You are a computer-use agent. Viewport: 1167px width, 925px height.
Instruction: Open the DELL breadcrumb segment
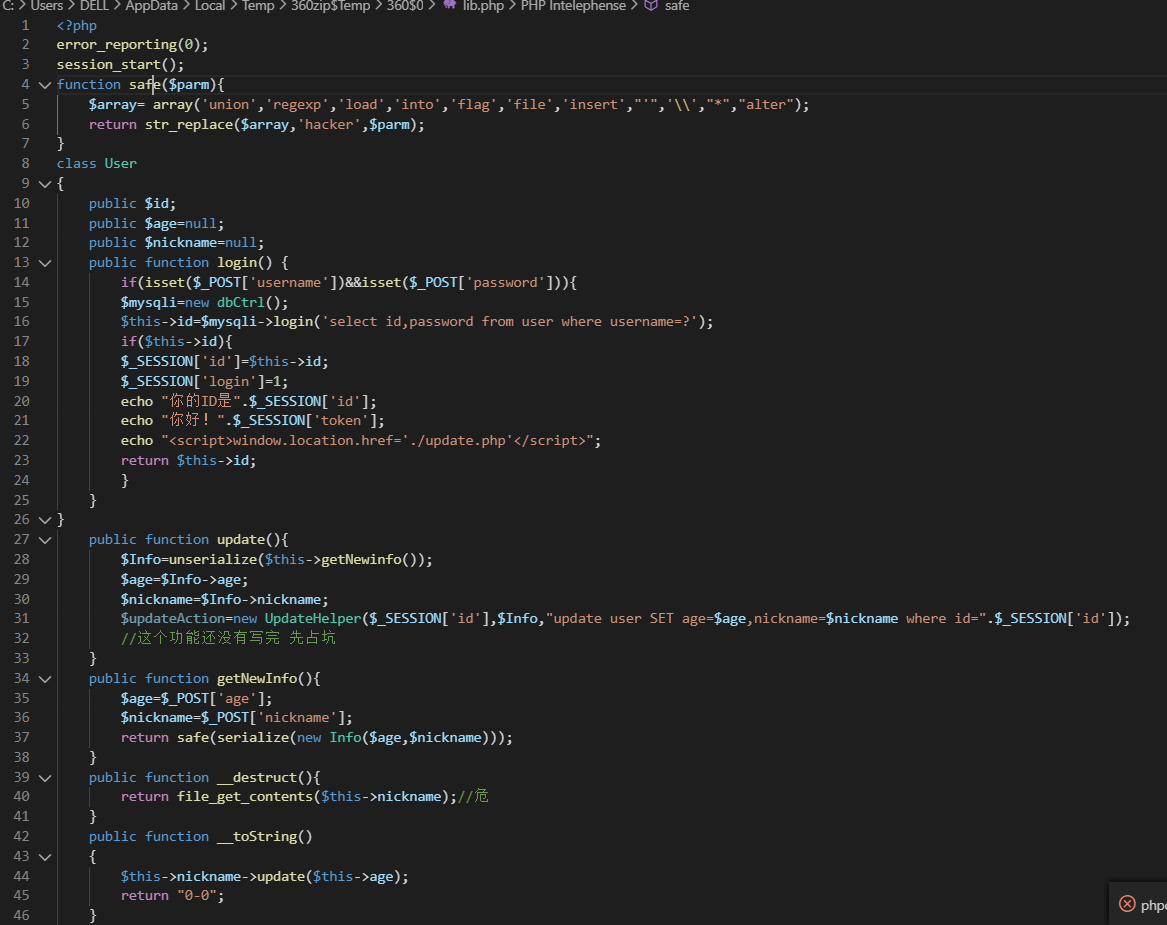coord(94,5)
